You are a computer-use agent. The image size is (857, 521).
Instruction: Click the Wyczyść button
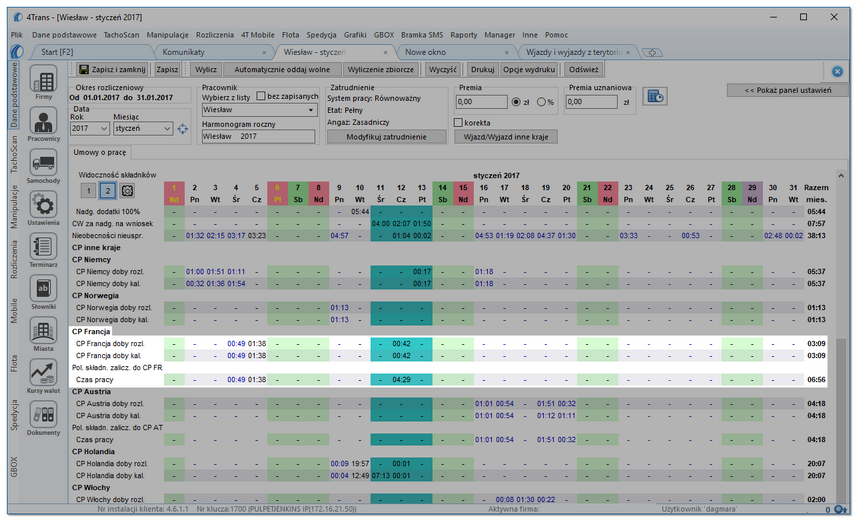point(443,70)
